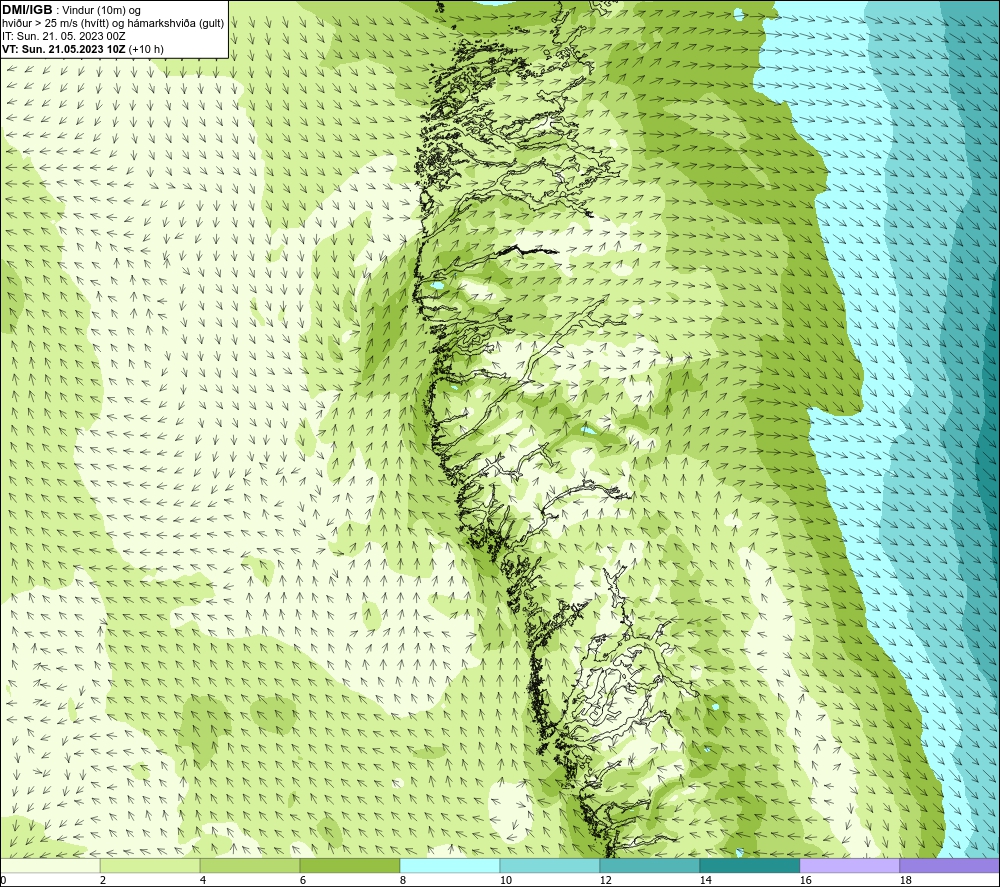Image resolution: width=1000 pixels, height=887 pixels.
Task: Click the legend value label '10'
Action: tap(506, 880)
